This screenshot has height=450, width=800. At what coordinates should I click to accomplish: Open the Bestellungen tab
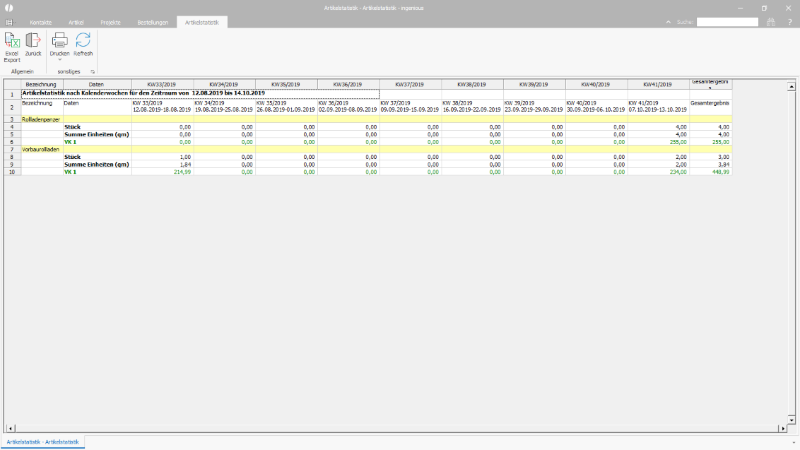point(153,22)
